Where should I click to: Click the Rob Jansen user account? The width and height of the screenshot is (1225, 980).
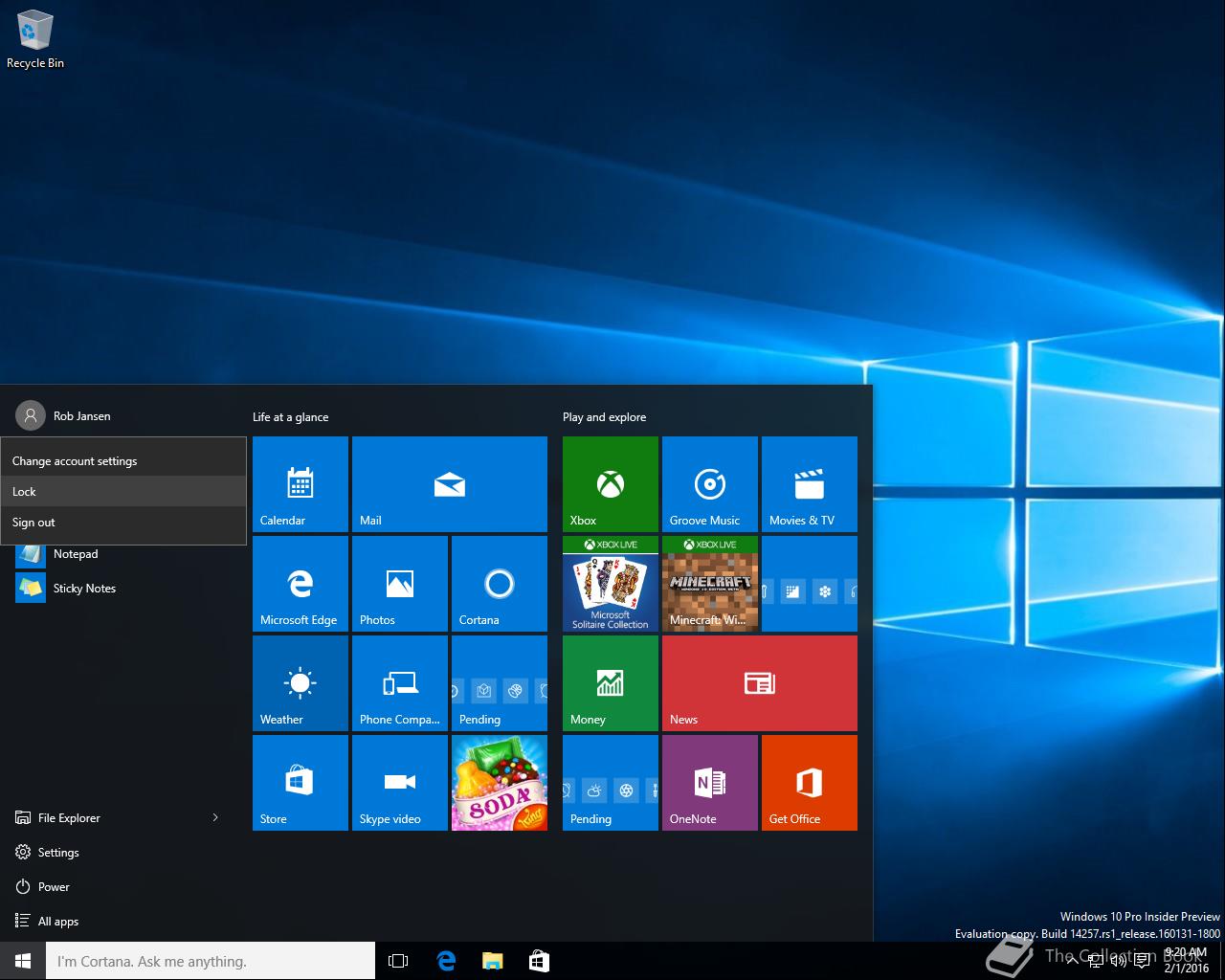[x=63, y=415]
